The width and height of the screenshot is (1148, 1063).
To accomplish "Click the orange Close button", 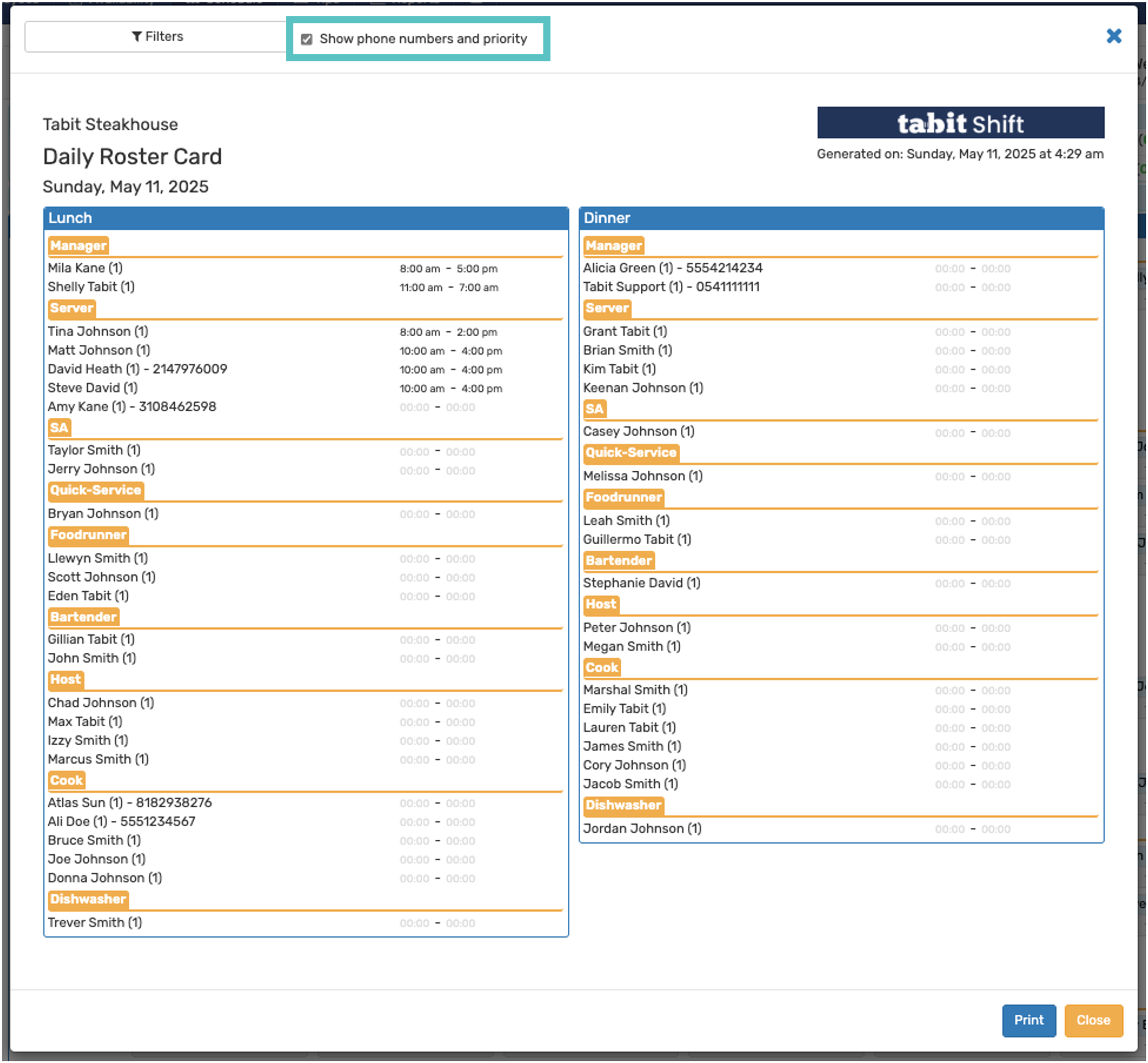I will 1093,1020.
